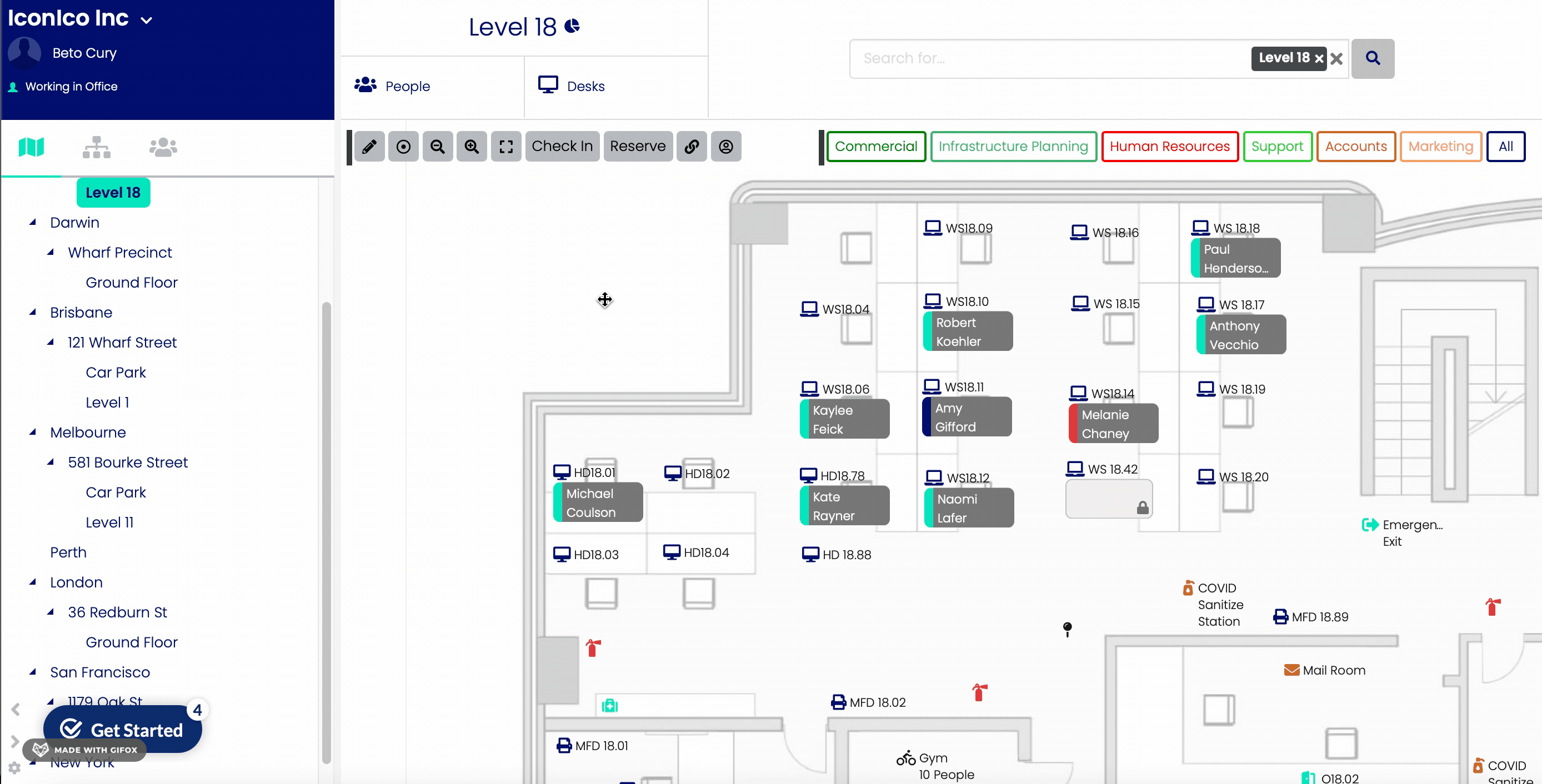Click the Emergency Exit icon
This screenshot has height=784, width=1542.
1370,525
